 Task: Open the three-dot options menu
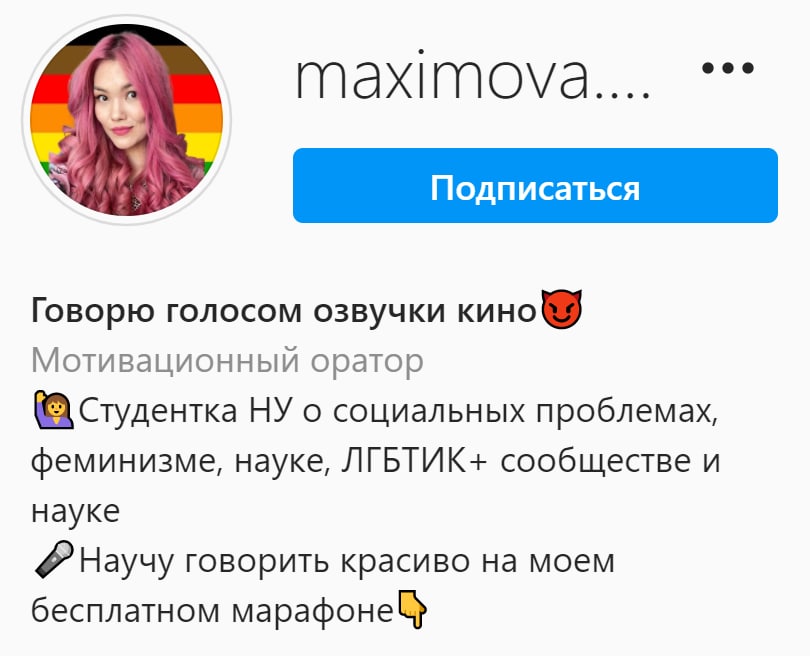[728, 68]
